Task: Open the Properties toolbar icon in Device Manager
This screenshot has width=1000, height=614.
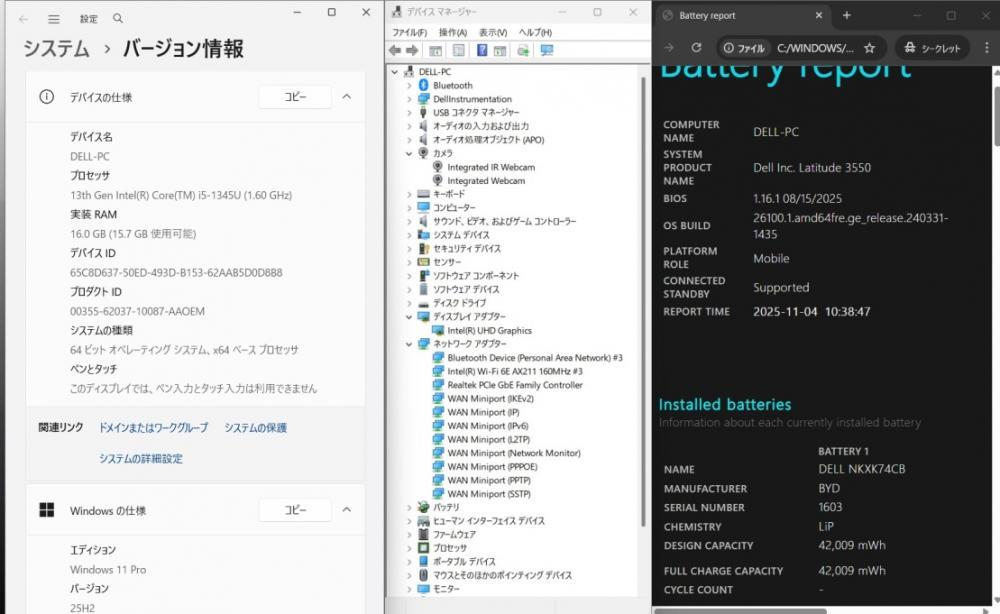Action: 458,50
